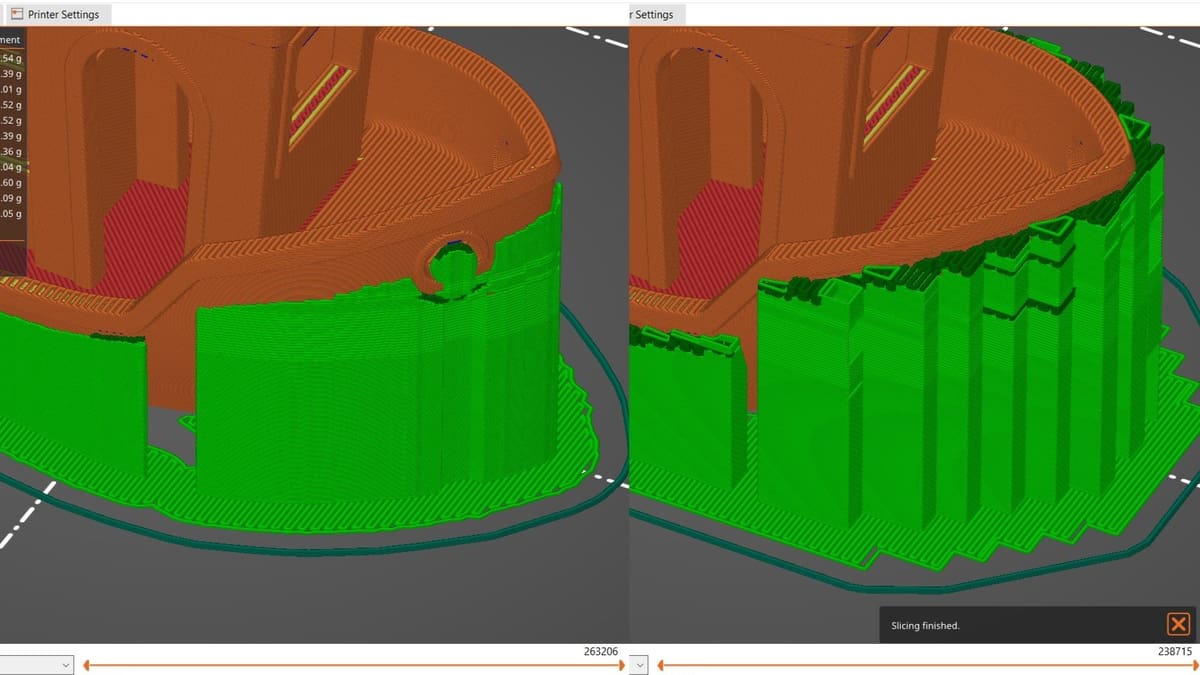Click the legend filament column header

(10, 40)
